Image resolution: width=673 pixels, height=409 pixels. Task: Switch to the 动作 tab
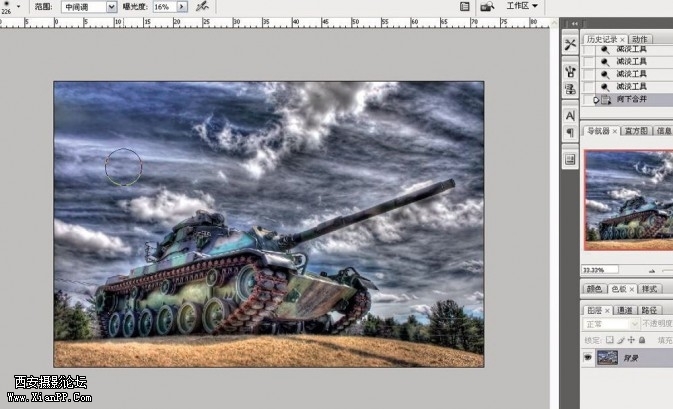(x=640, y=39)
